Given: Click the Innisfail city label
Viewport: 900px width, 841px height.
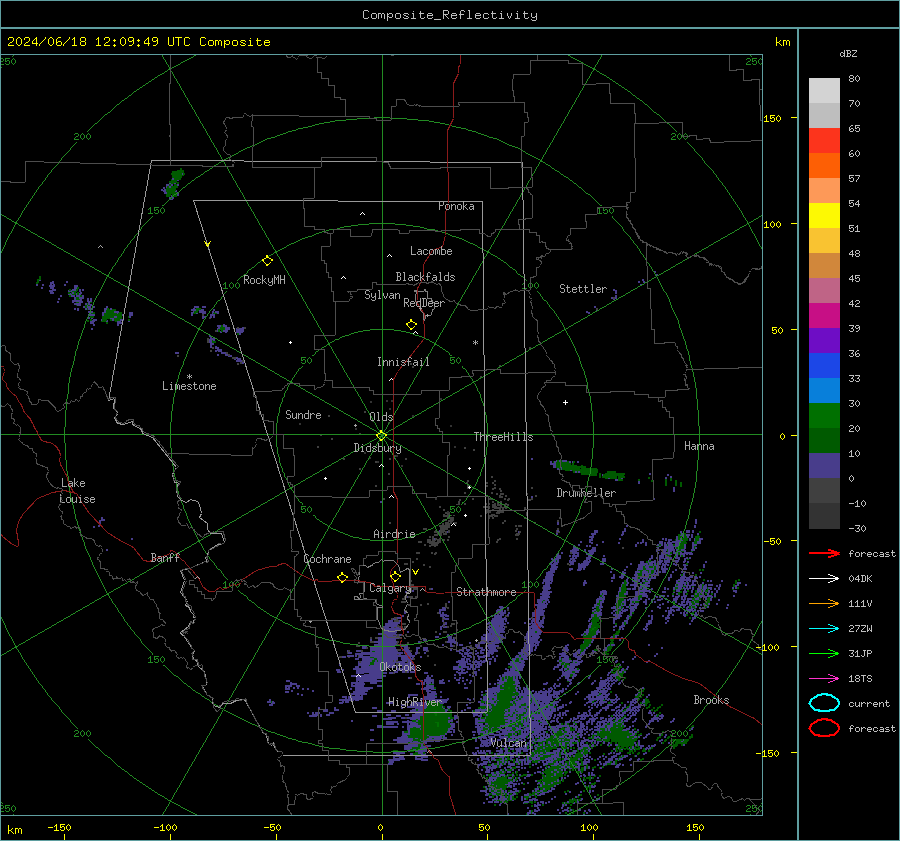Looking at the screenshot, I should click(x=403, y=362).
